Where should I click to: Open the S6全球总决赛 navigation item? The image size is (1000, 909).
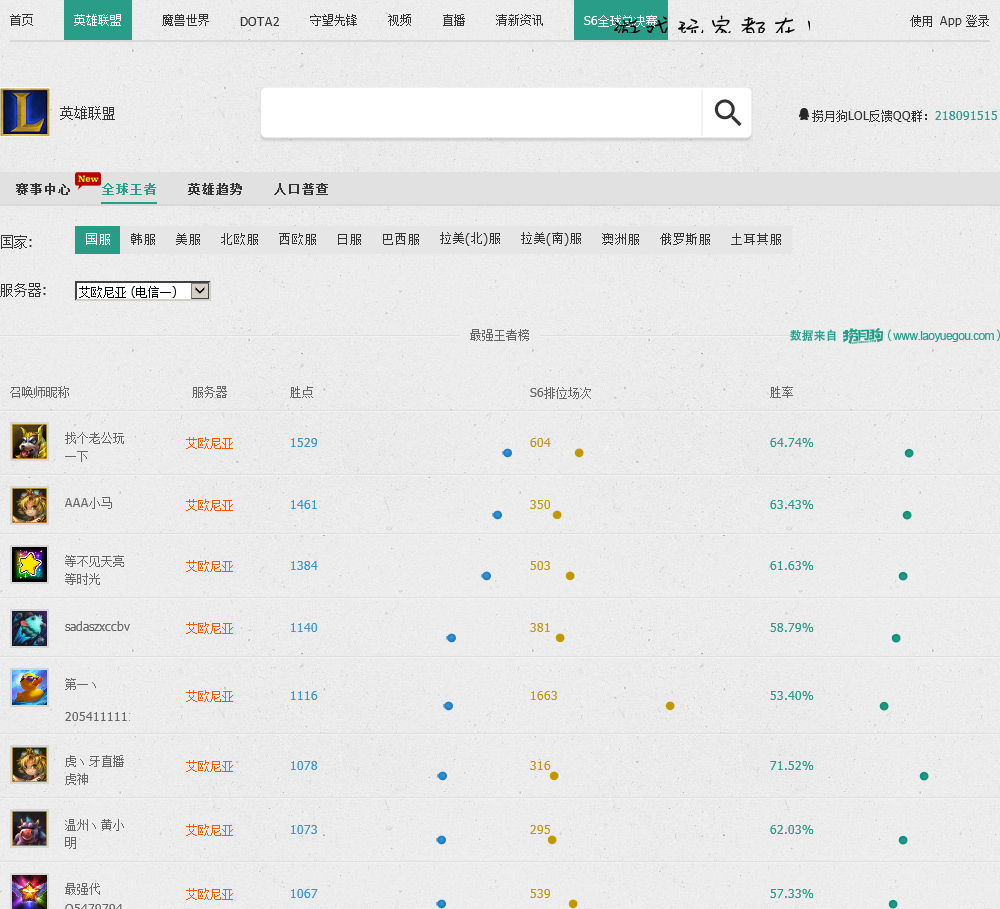(x=621, y=20)
